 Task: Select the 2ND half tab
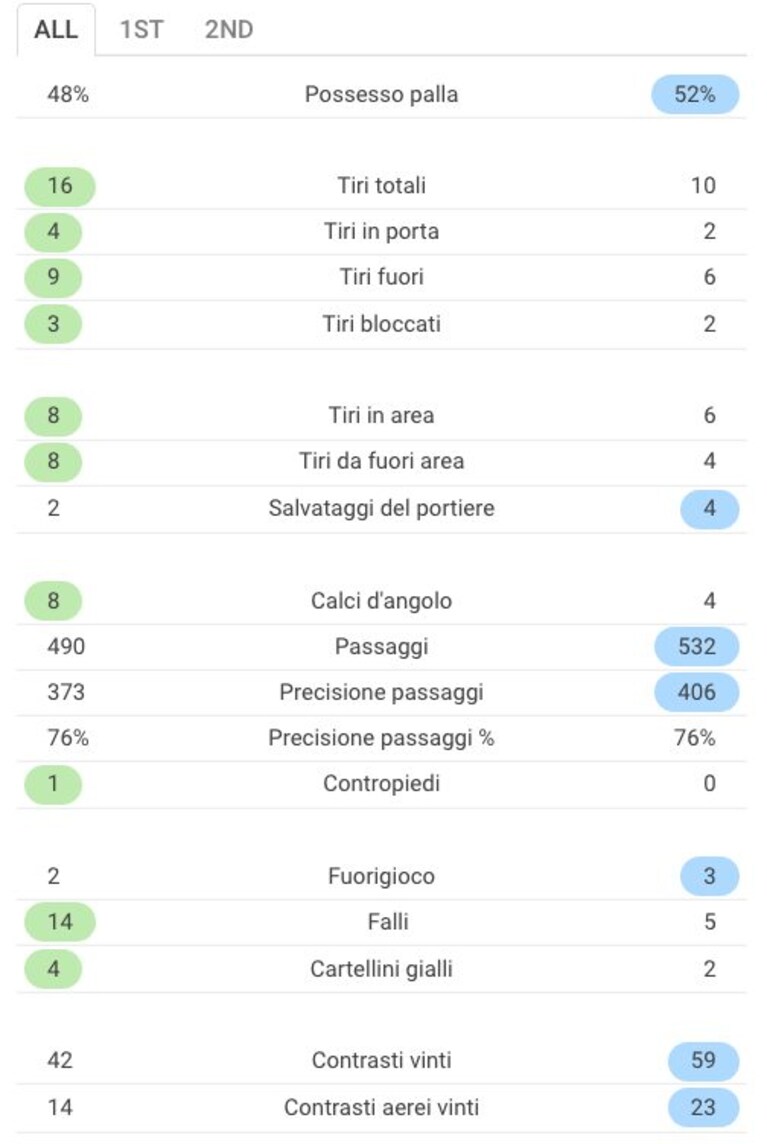pos(228,30)
